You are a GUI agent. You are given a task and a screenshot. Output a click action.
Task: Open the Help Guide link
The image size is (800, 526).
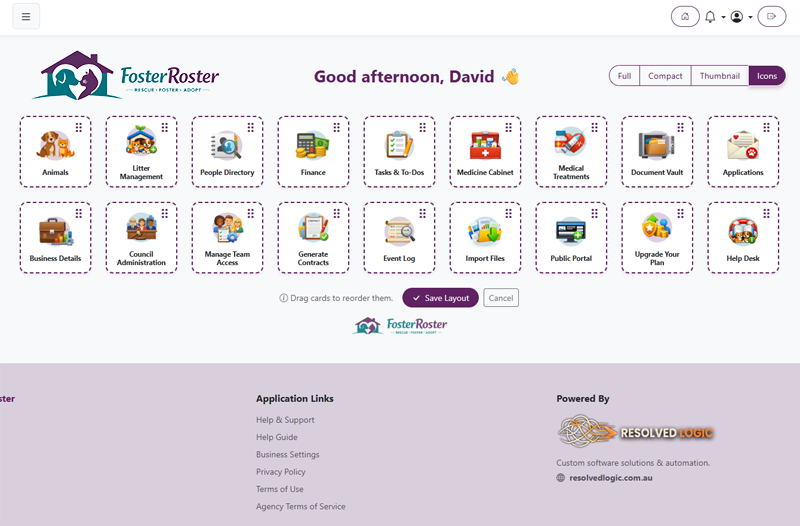277,437
